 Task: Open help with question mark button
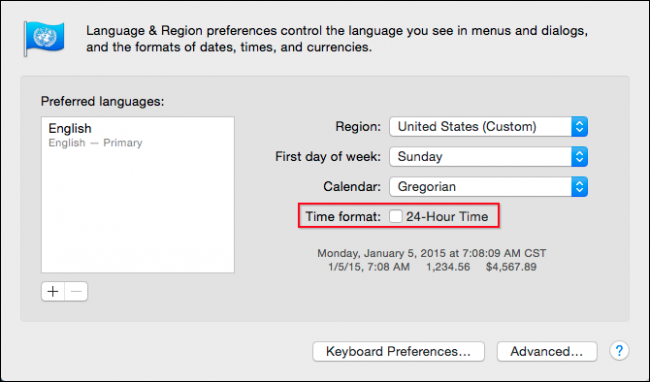(x=619, y=351)
